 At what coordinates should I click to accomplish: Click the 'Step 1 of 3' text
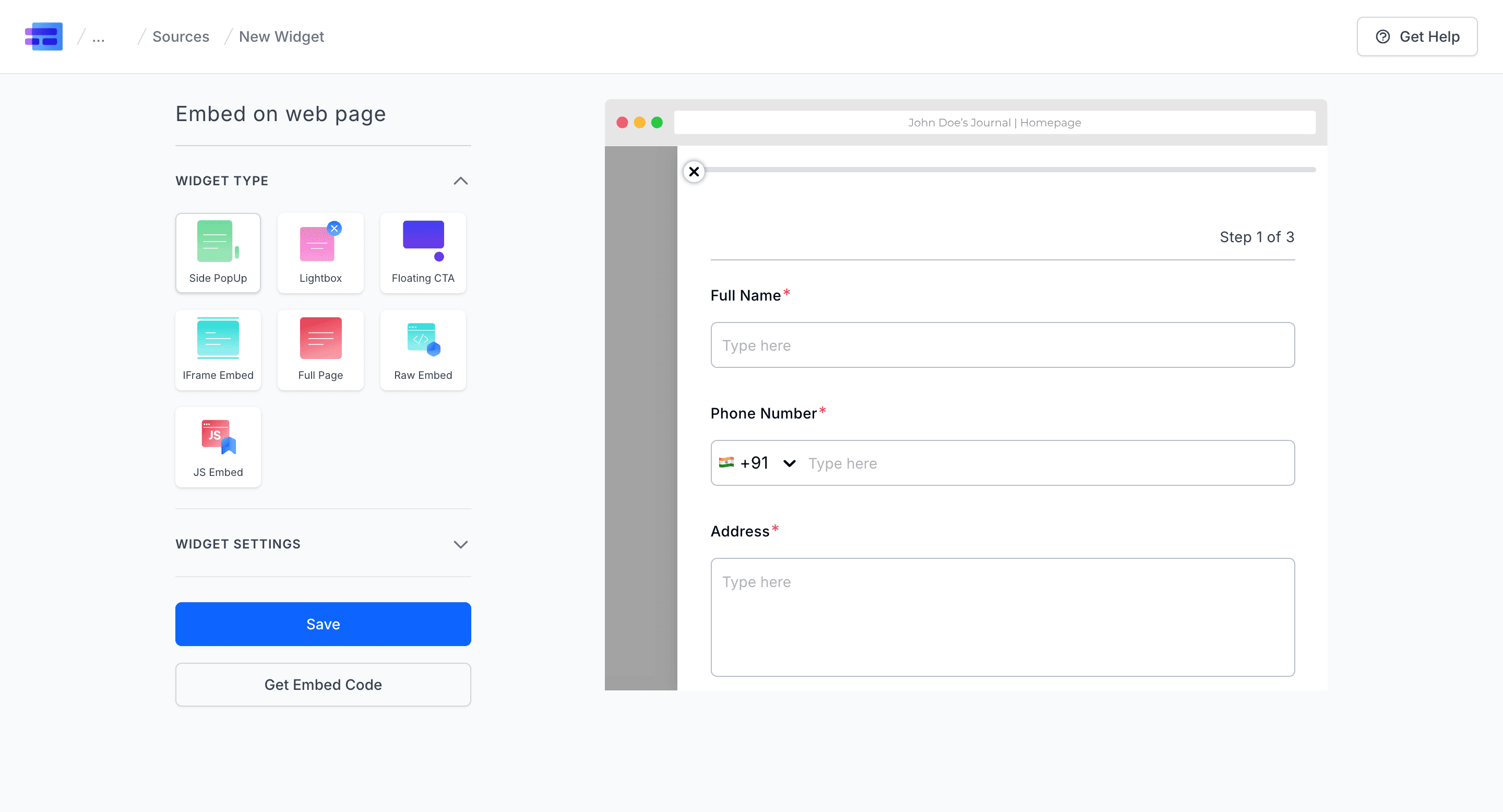[x=1257, y=237]
